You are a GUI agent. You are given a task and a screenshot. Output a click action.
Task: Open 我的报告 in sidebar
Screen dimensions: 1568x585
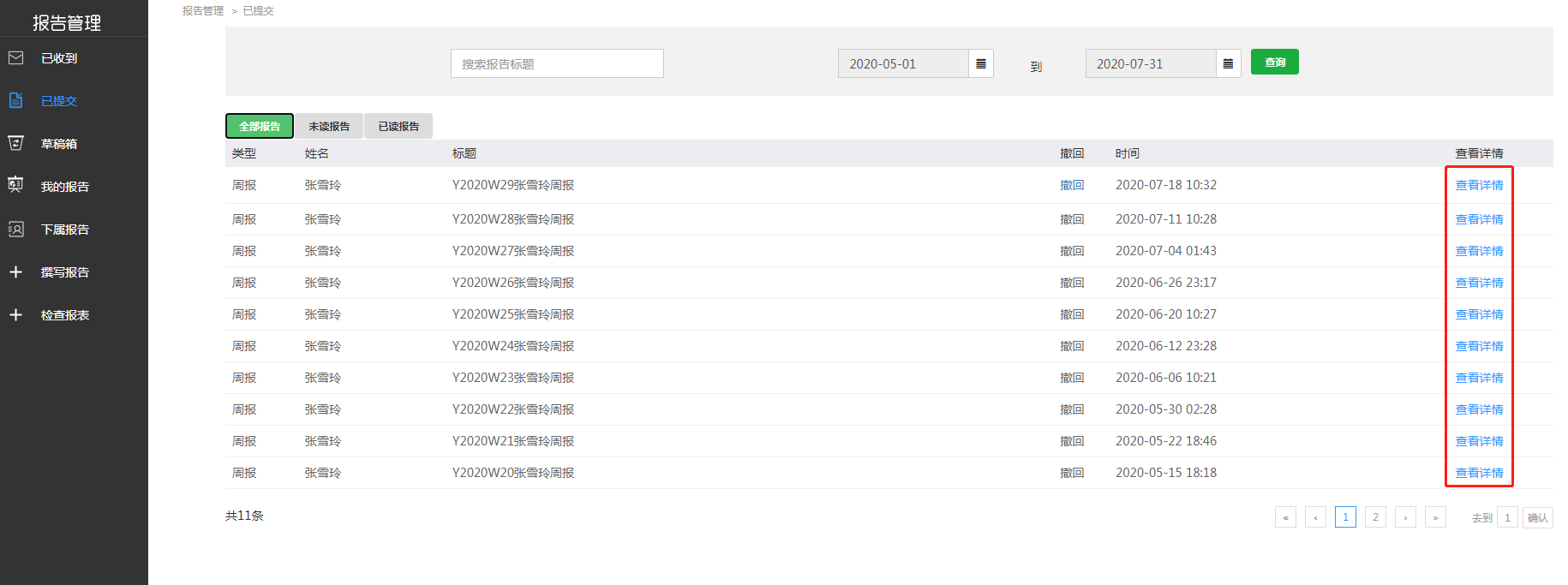65,187
